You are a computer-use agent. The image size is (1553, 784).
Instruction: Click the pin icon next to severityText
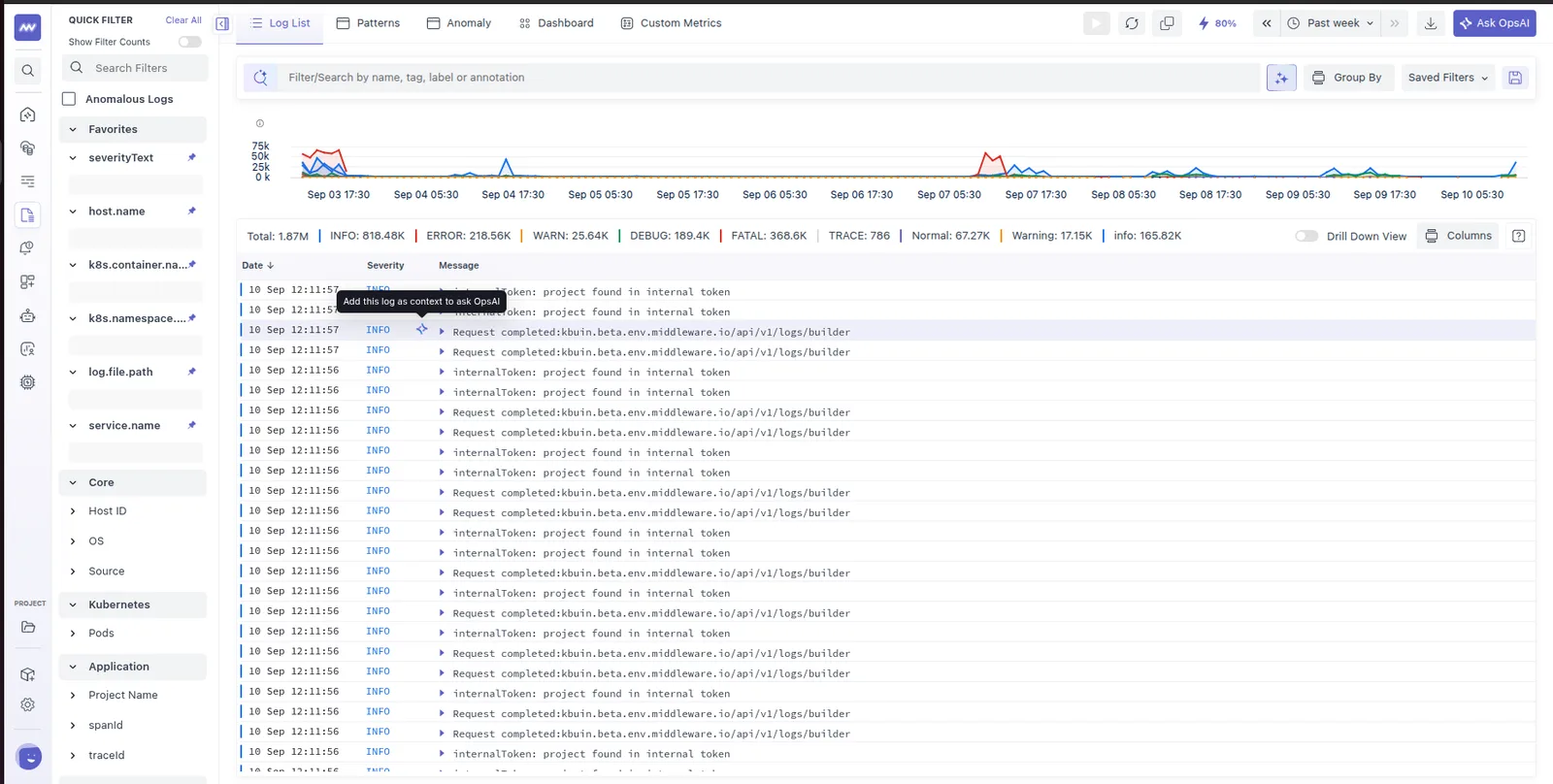point(191,157)
